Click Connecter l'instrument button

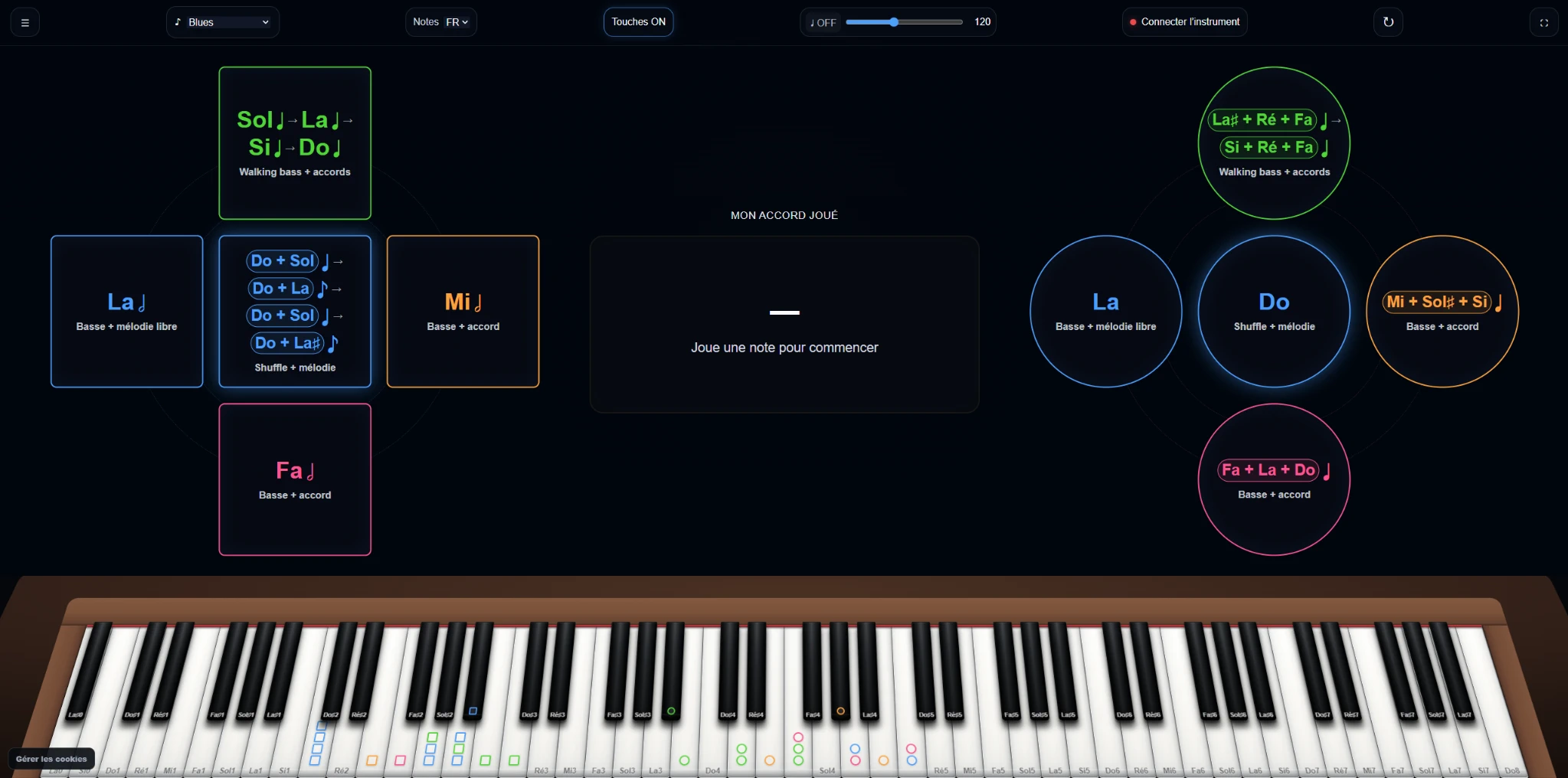click(x=1184, y=22)
